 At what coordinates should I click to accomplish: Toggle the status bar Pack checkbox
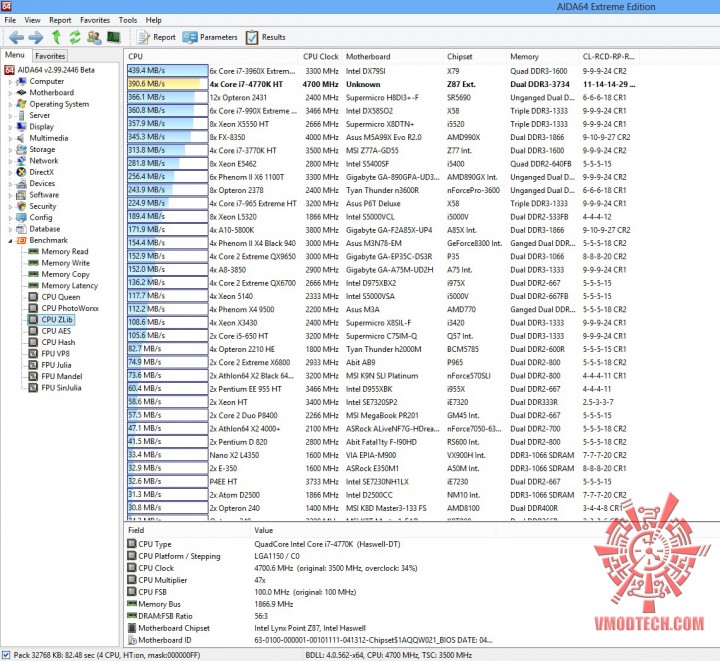pyautogui.click(x=6, y=655)
